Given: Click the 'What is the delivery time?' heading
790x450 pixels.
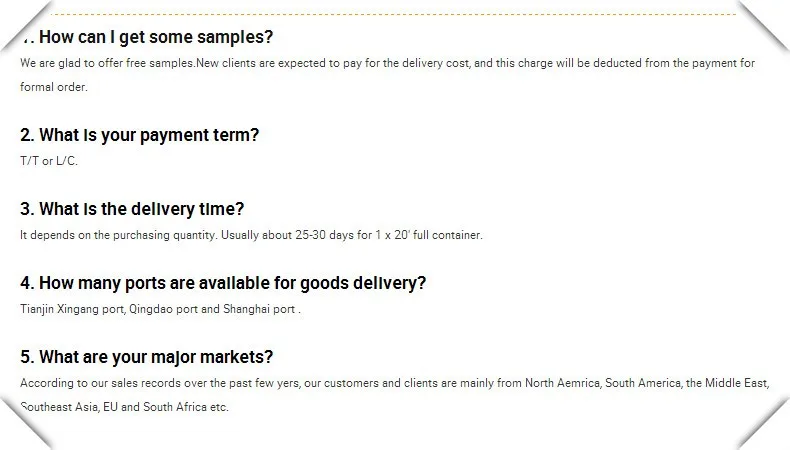Looking at the screenshot, I should pos(132,209).
